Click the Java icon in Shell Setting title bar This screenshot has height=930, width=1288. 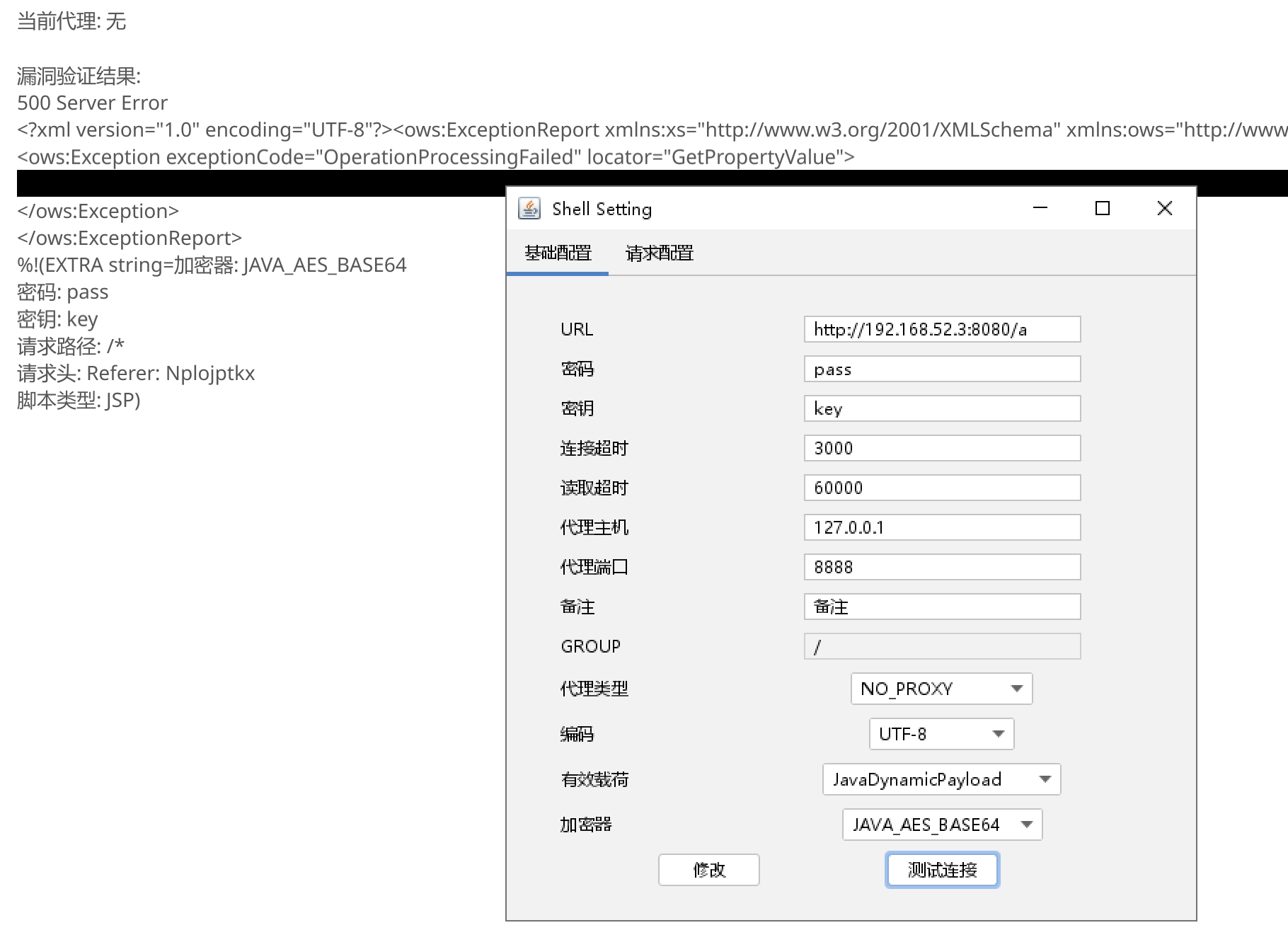(529, 209)
